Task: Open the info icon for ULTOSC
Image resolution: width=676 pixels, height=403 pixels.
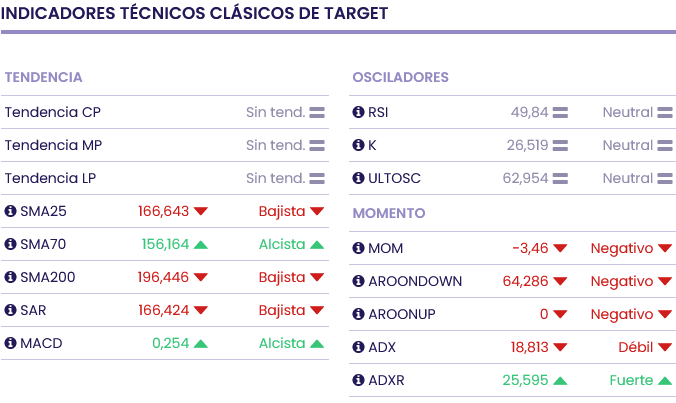Action: pyautogui.click(x=359, y=178)
